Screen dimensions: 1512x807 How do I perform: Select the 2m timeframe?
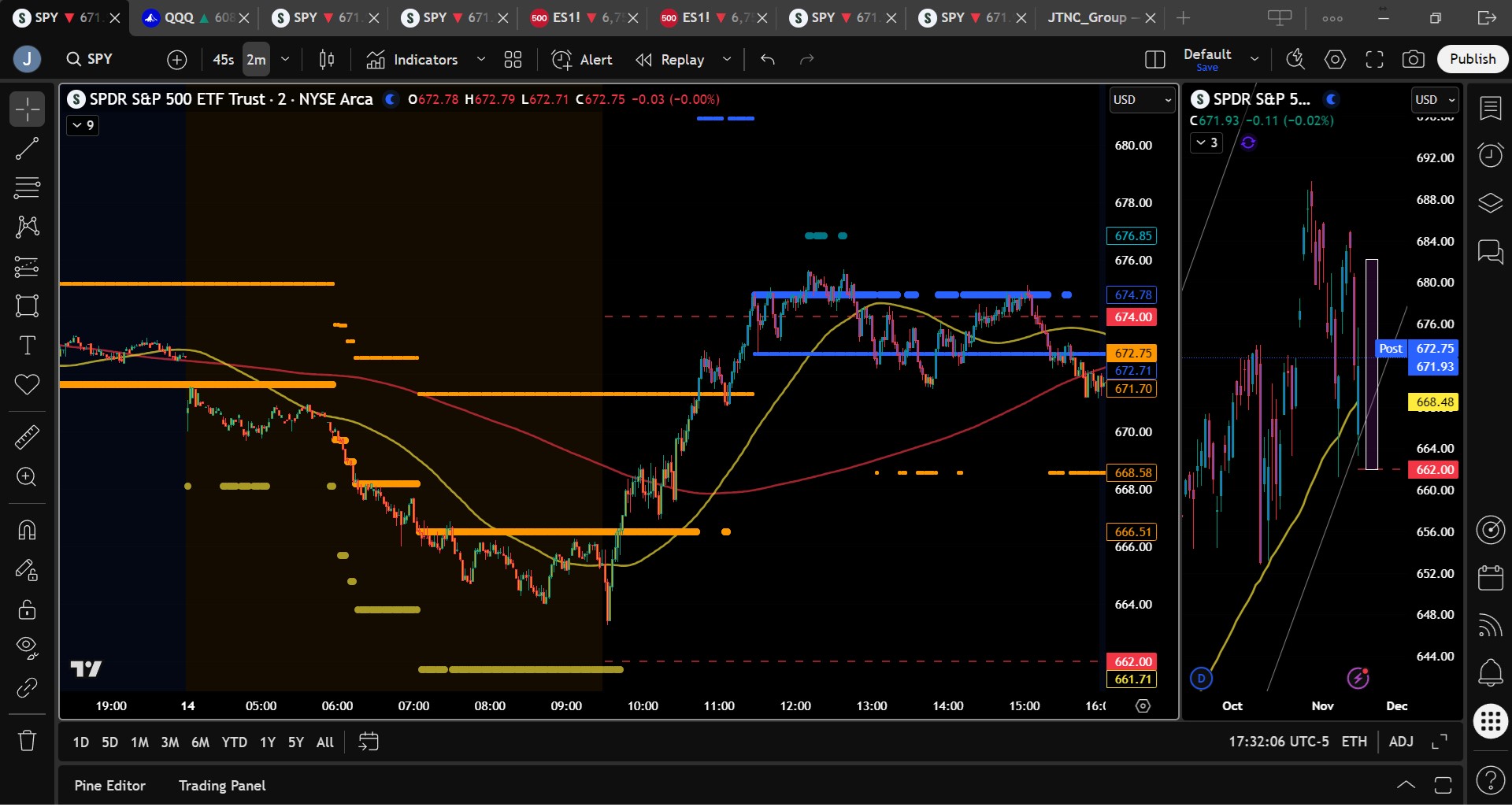pos(256,60)
